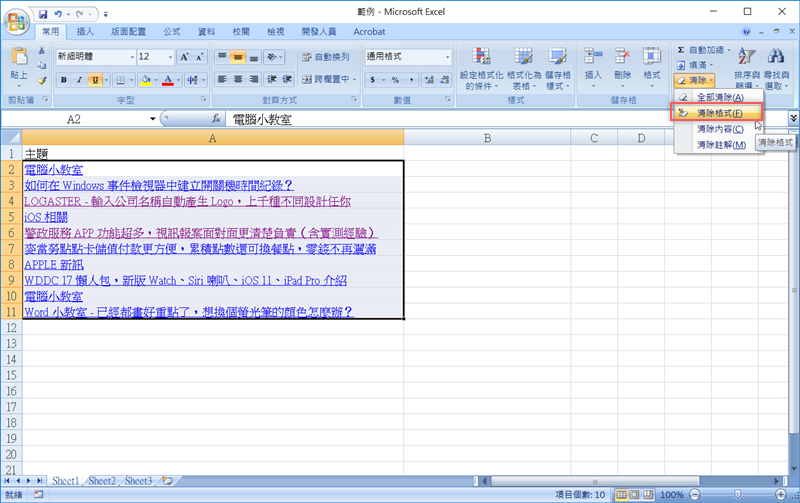Switch to the 公式 ribbon tab
Image resolution: width=800 pixels, height=503 pixels.
[x=171, y=32]
